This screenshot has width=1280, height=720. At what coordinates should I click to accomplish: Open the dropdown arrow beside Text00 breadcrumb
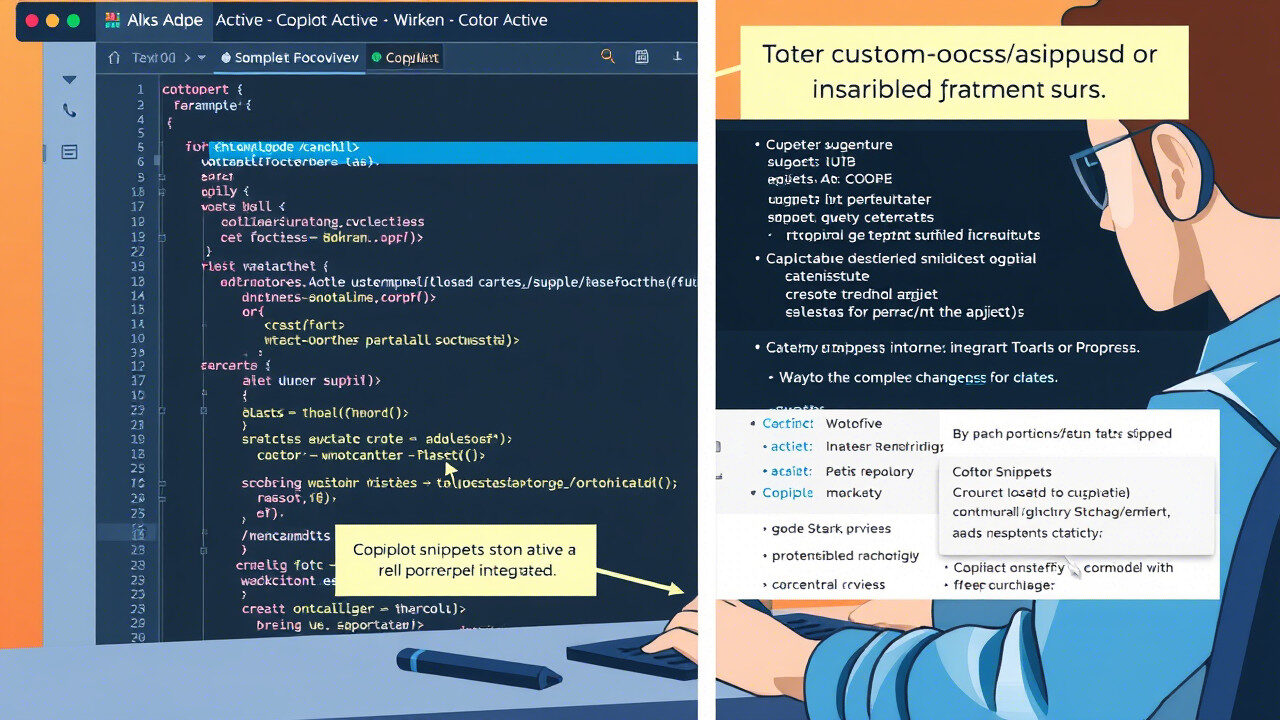click(x=203, y=58)
